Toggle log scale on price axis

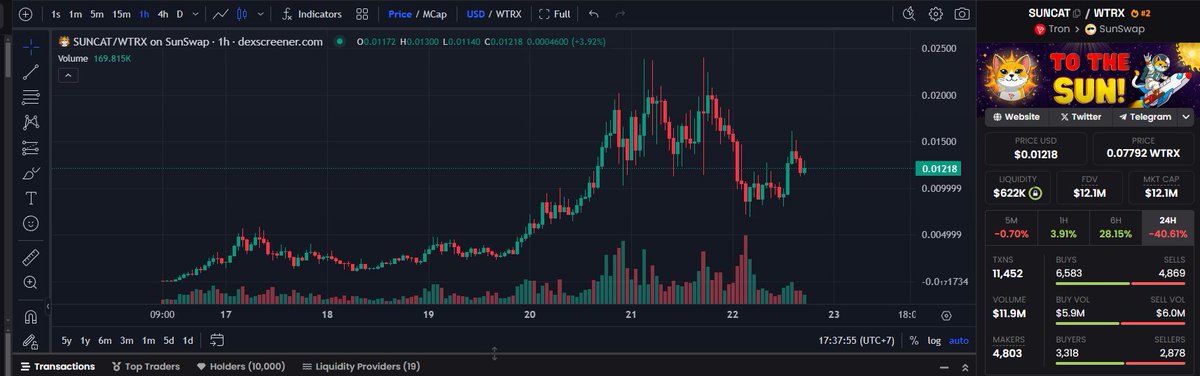tap(933, 341)
